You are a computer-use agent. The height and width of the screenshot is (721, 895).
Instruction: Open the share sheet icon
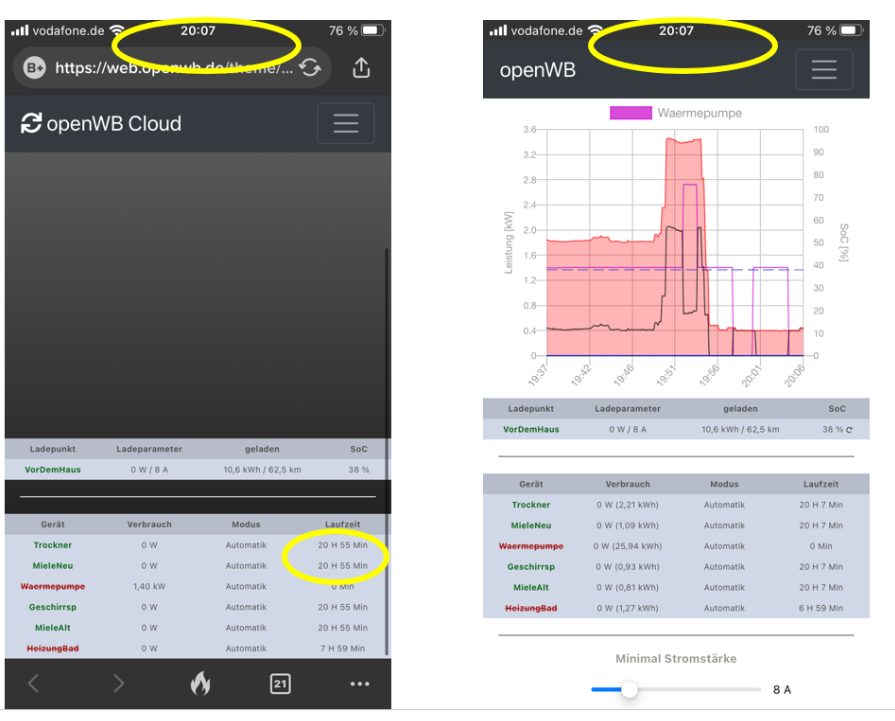(x=361, y=67)
